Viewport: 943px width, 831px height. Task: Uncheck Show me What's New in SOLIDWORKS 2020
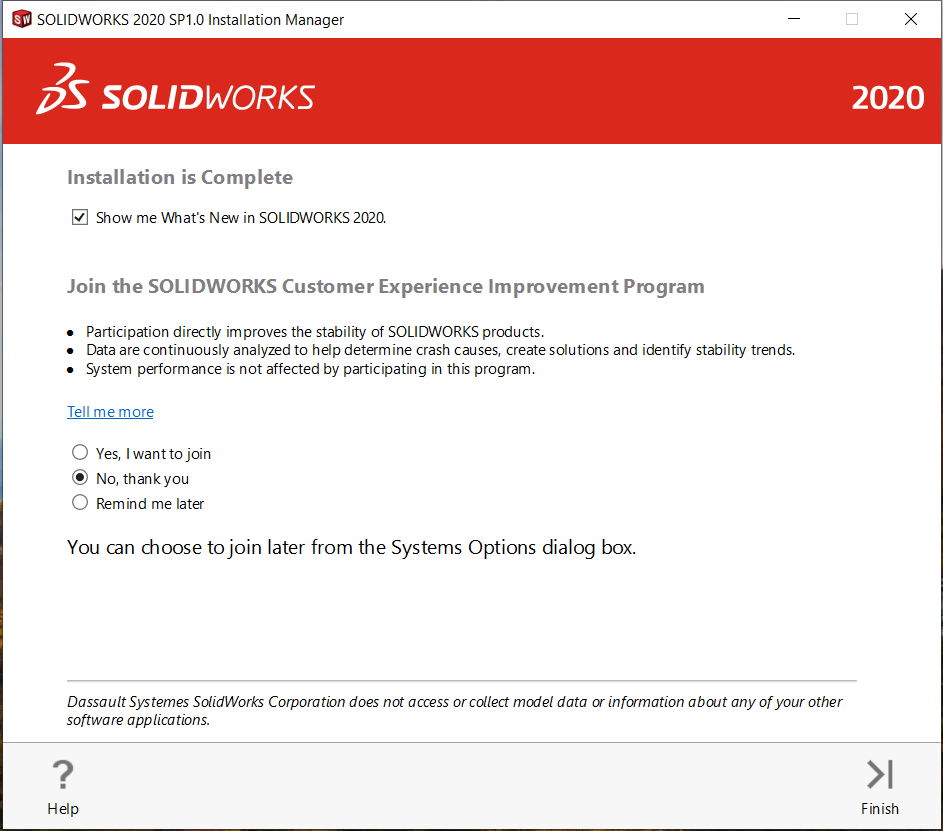tap(80, 217)
